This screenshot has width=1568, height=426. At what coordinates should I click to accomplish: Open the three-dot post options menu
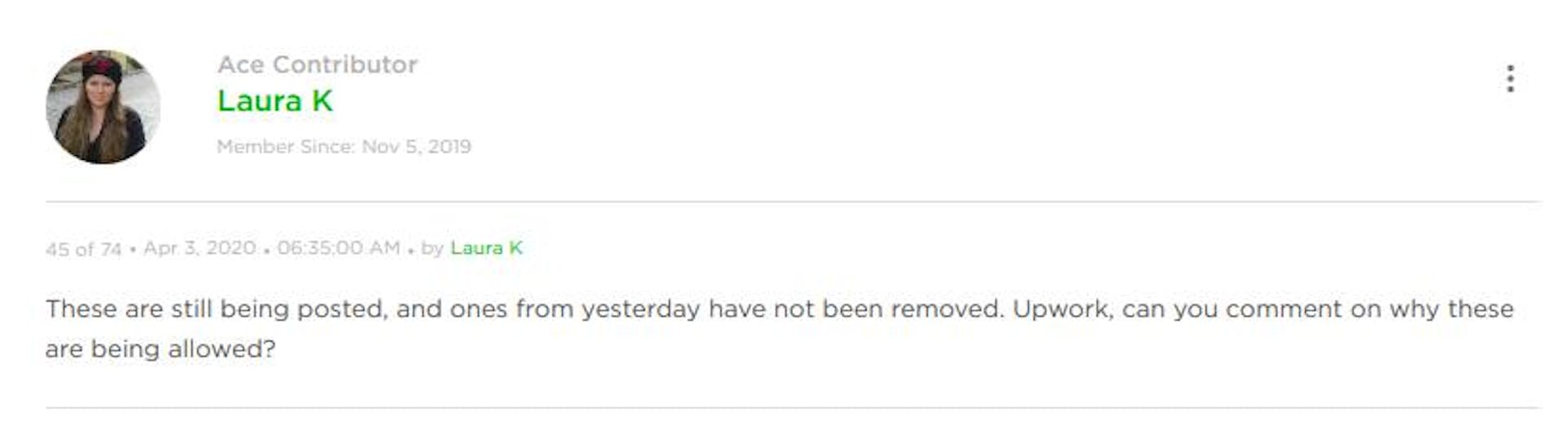click(x=1510, y=79)
